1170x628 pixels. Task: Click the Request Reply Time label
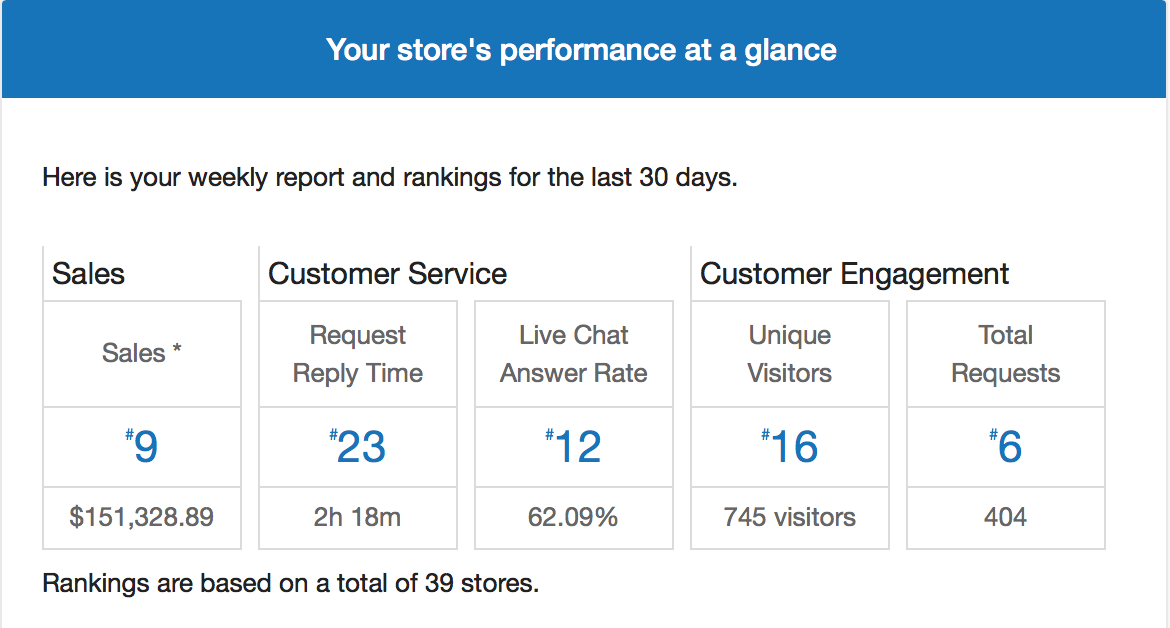click(x=358, y=354)
